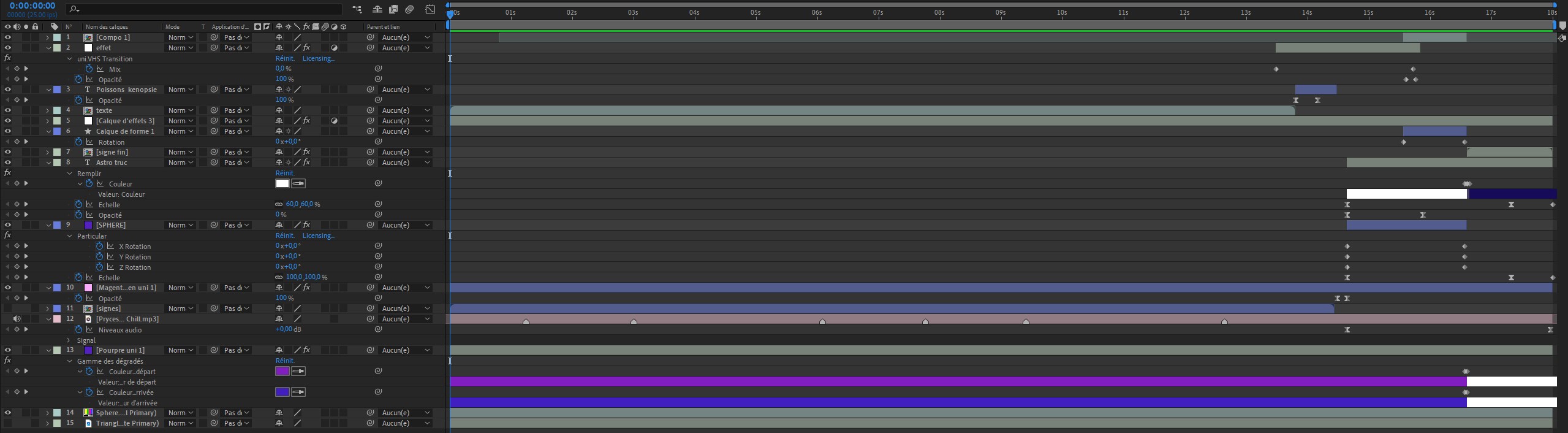The width and height of the screenshot is (1568, 433).
Task: Include Y Rotation in graph editor set
Action: 110,256
